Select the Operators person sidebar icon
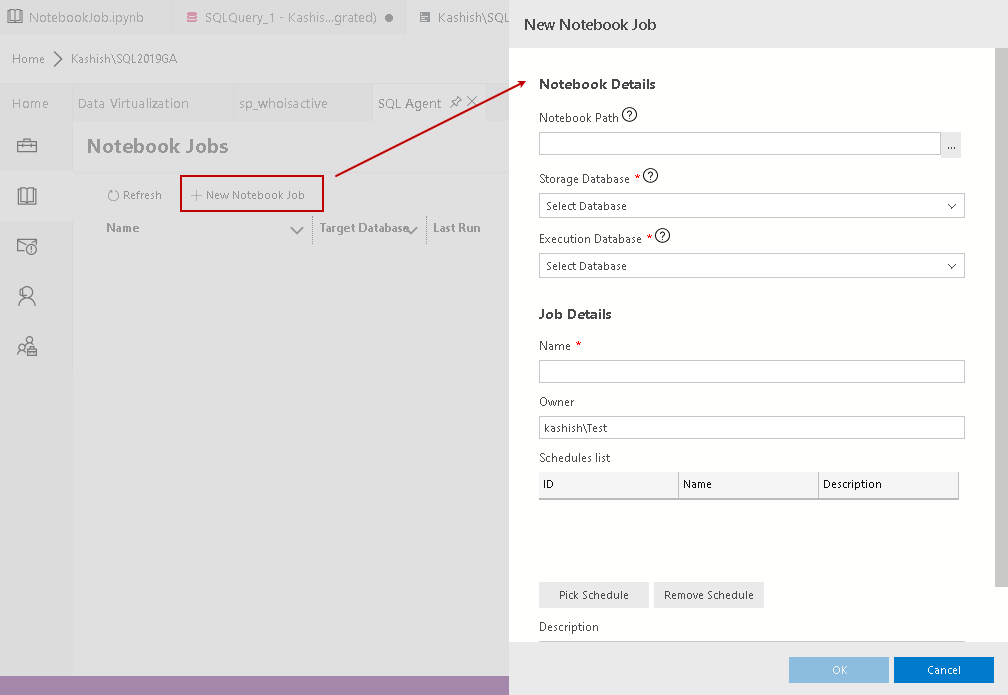 tap(27, 296)
